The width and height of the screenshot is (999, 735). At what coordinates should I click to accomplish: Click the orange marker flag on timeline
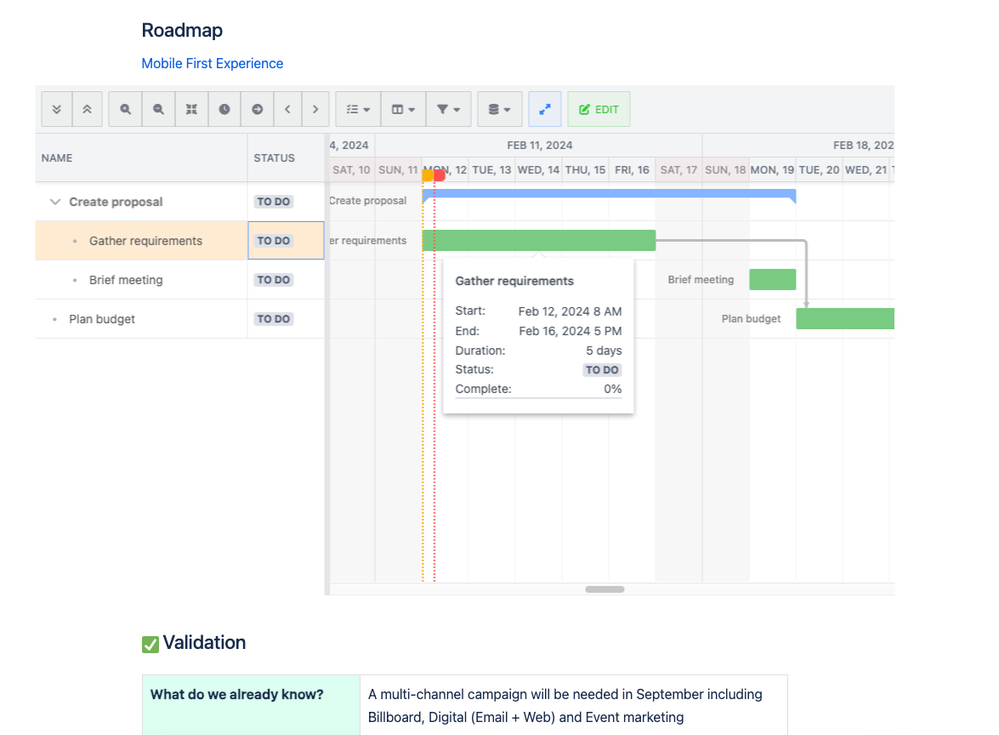coord(428,175)
